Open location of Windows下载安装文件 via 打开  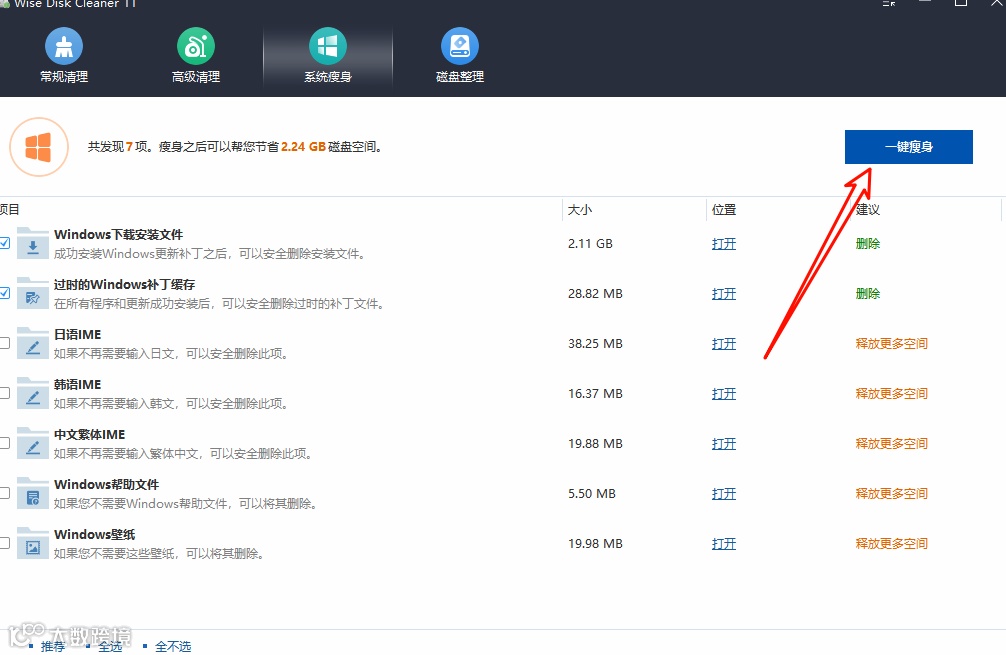pos(724,244)
